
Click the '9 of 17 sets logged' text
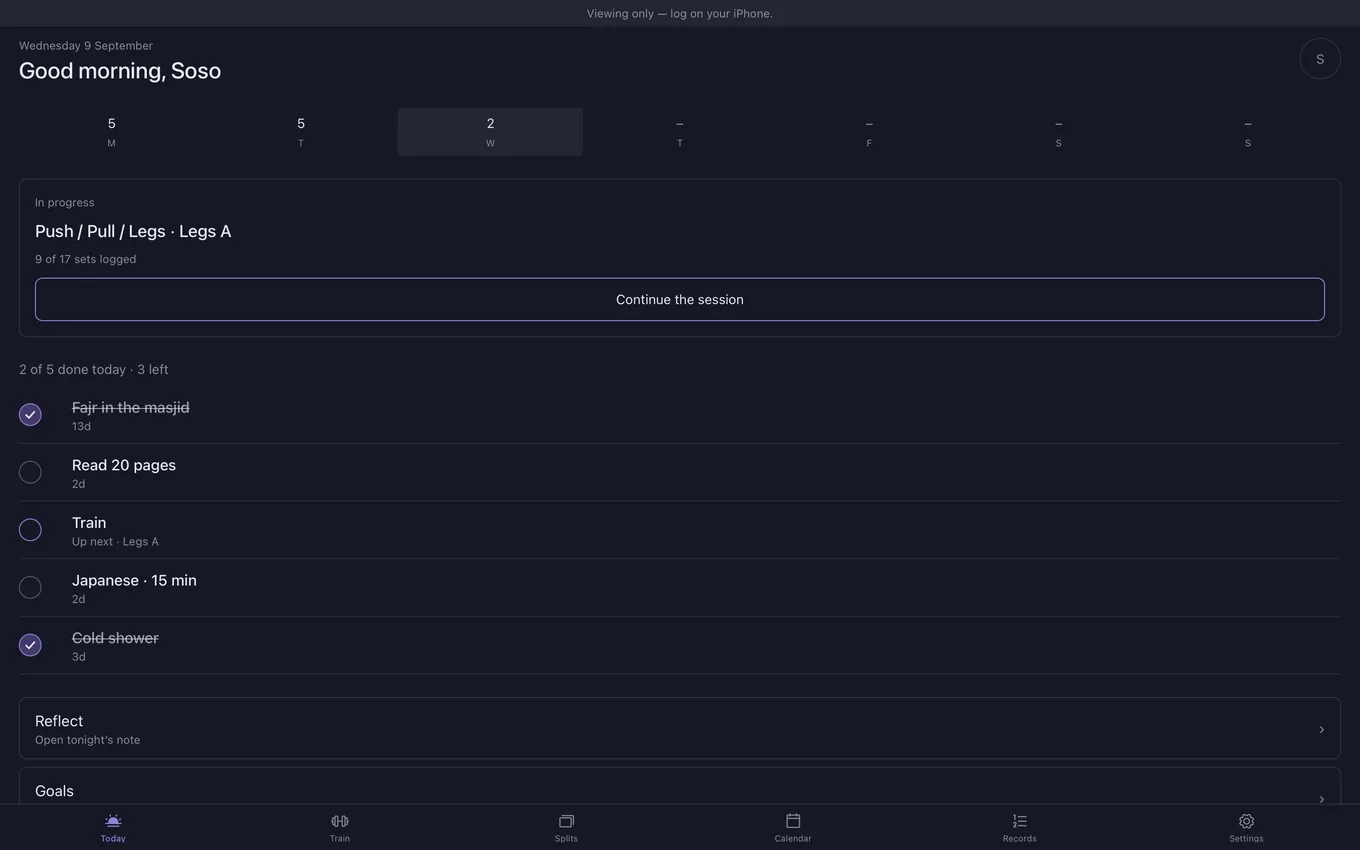click(x=85, y=259)
